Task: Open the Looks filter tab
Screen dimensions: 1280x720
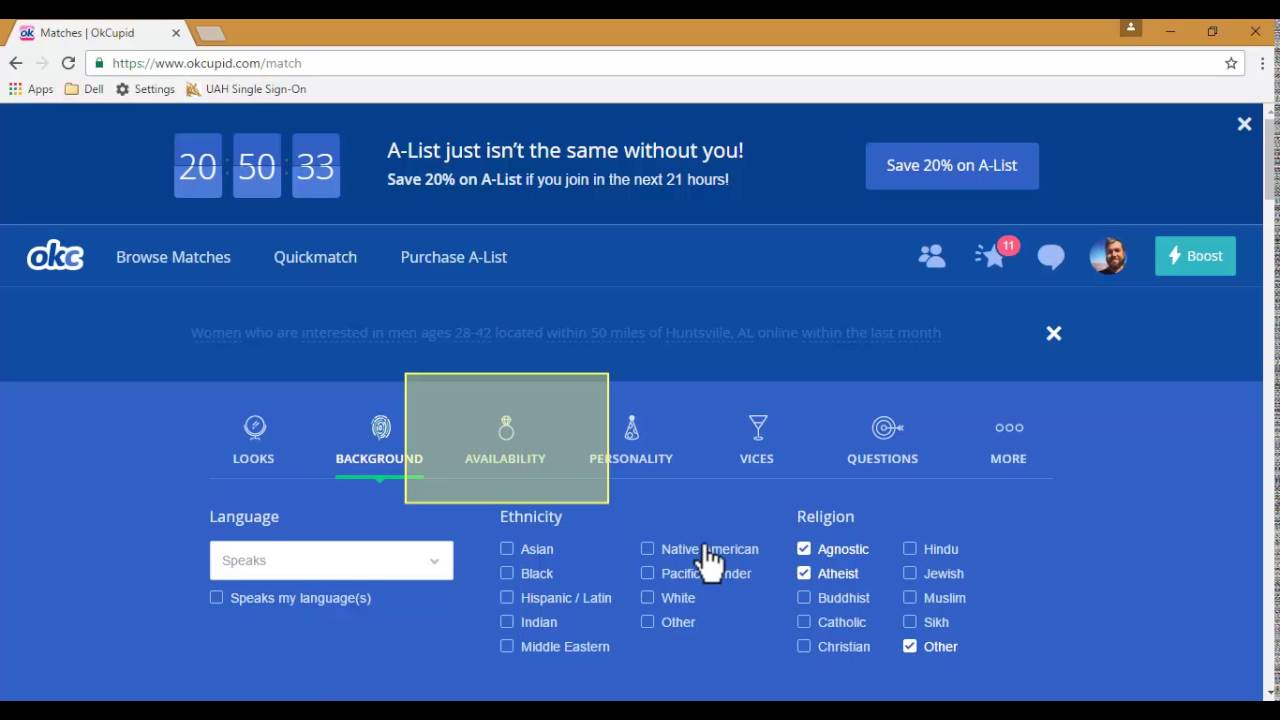Action: point(254,440)
